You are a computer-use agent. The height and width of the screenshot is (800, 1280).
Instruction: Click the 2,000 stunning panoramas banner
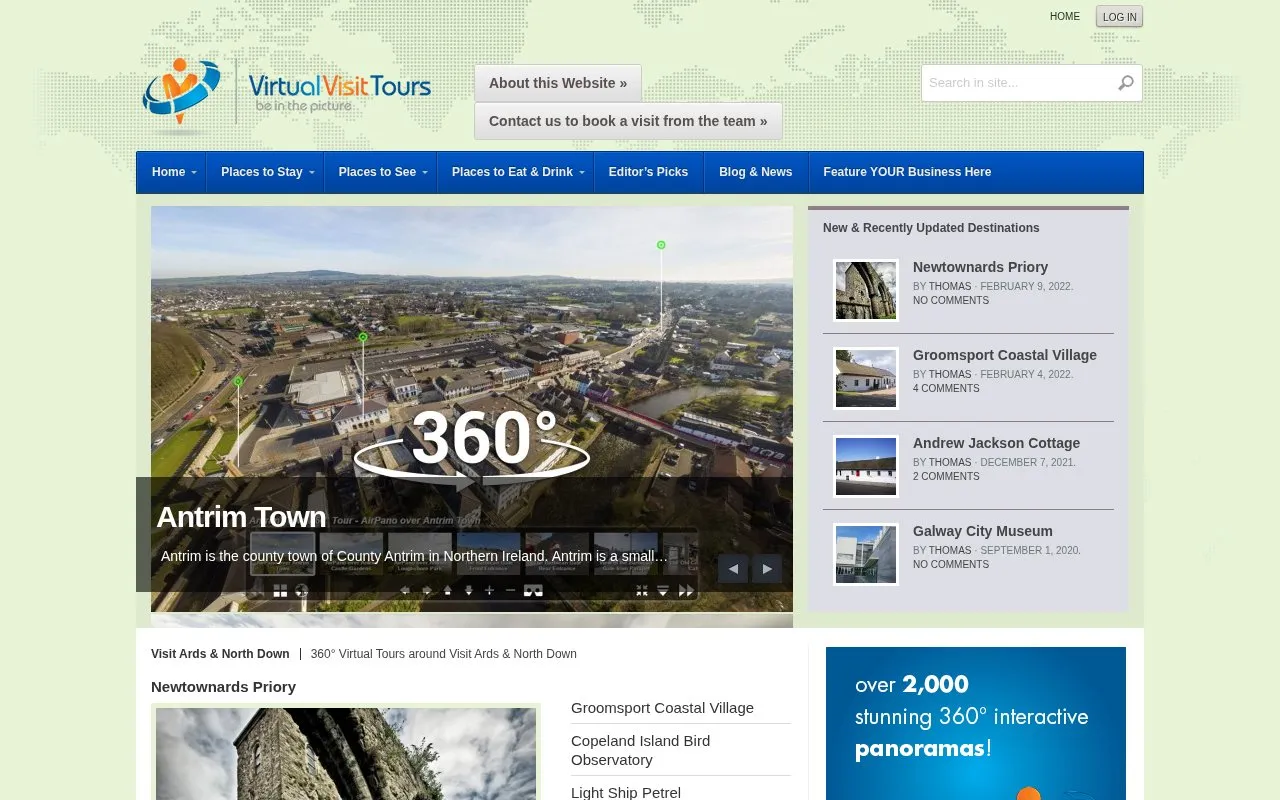coord(976,723)
